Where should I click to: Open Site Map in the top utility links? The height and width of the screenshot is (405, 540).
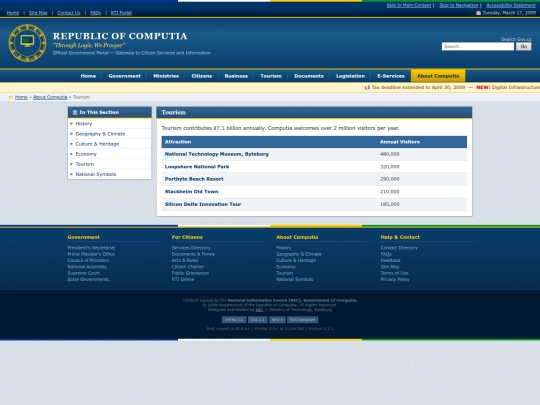click(38, 13)
